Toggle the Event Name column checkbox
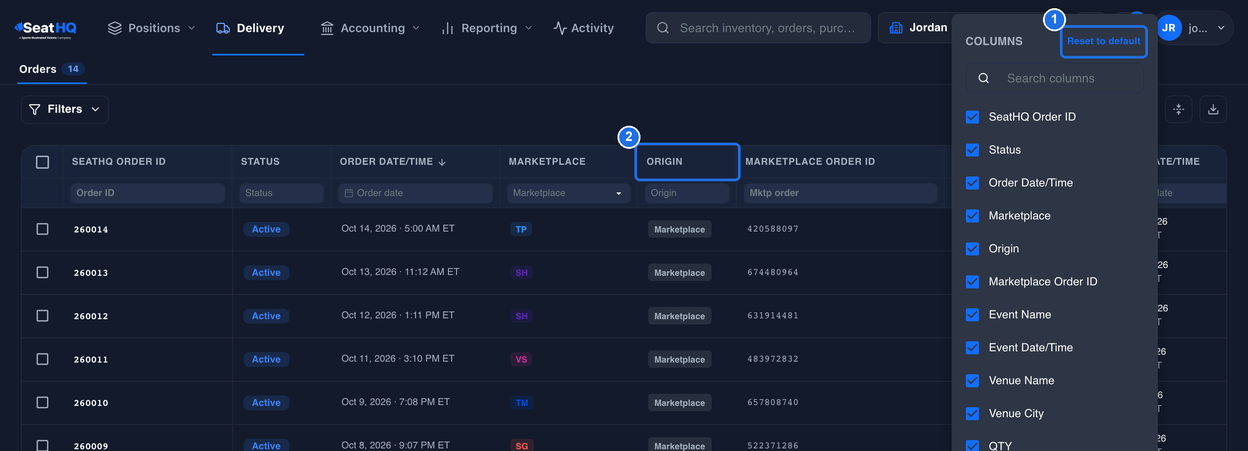 pyautogui.click(x=972, y=315)
